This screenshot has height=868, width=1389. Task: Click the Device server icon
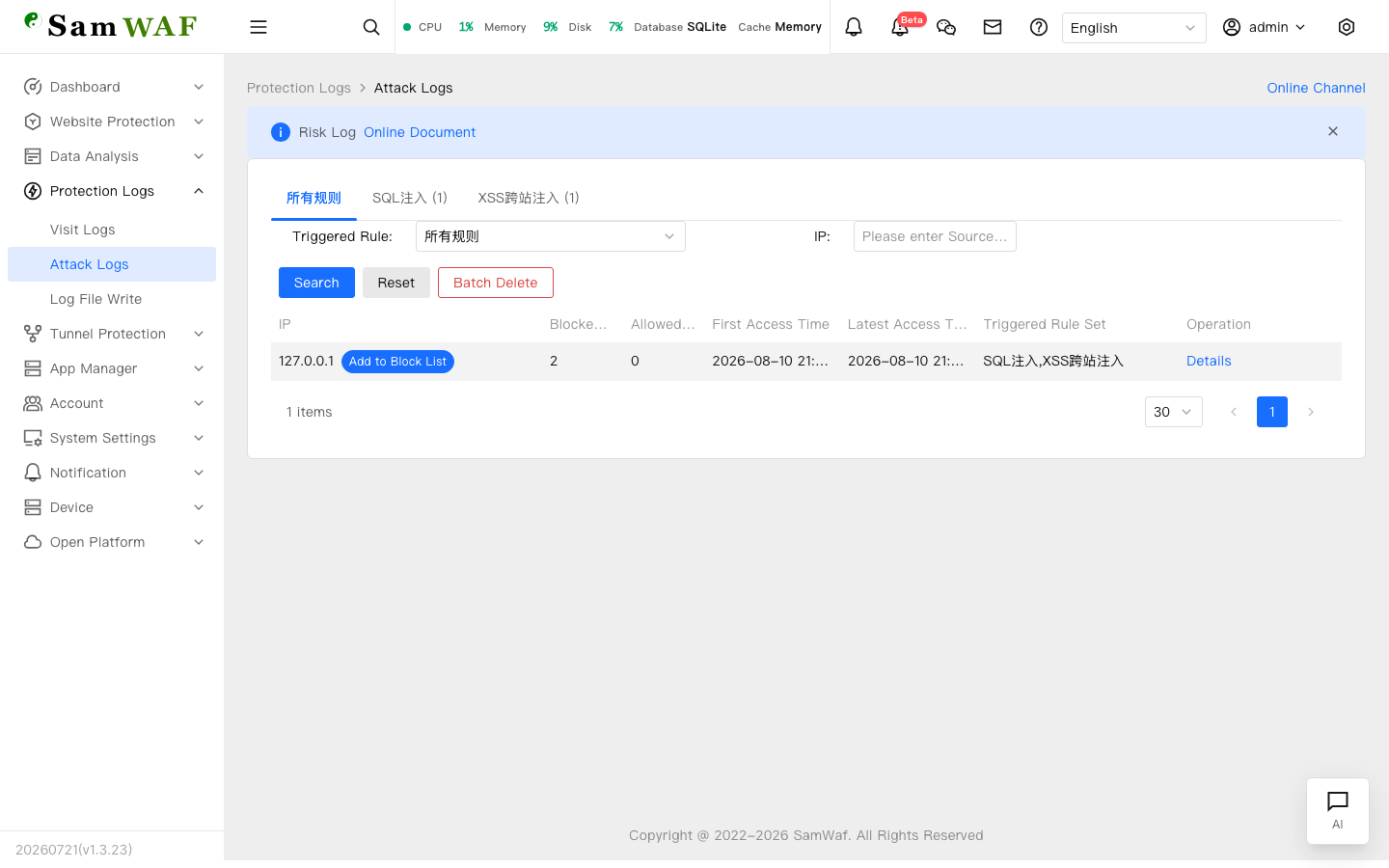point(33,507)
